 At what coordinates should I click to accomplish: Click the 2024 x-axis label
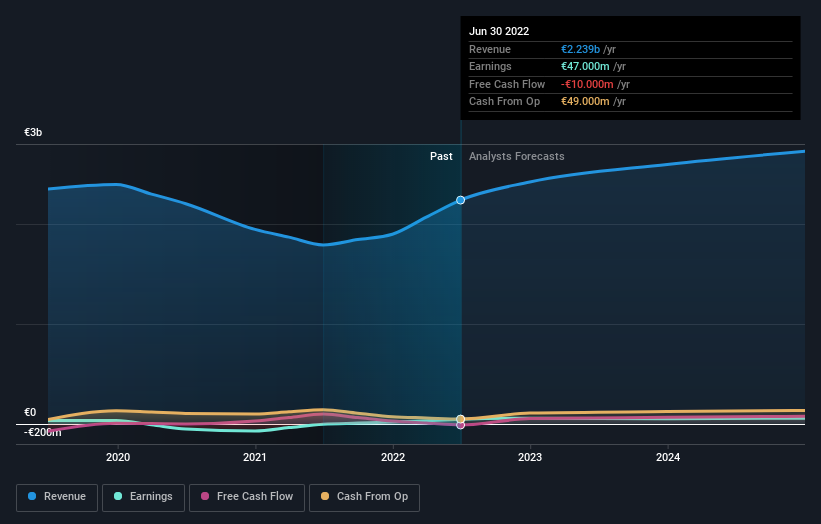pyautogui.click(x=668, y=457)
